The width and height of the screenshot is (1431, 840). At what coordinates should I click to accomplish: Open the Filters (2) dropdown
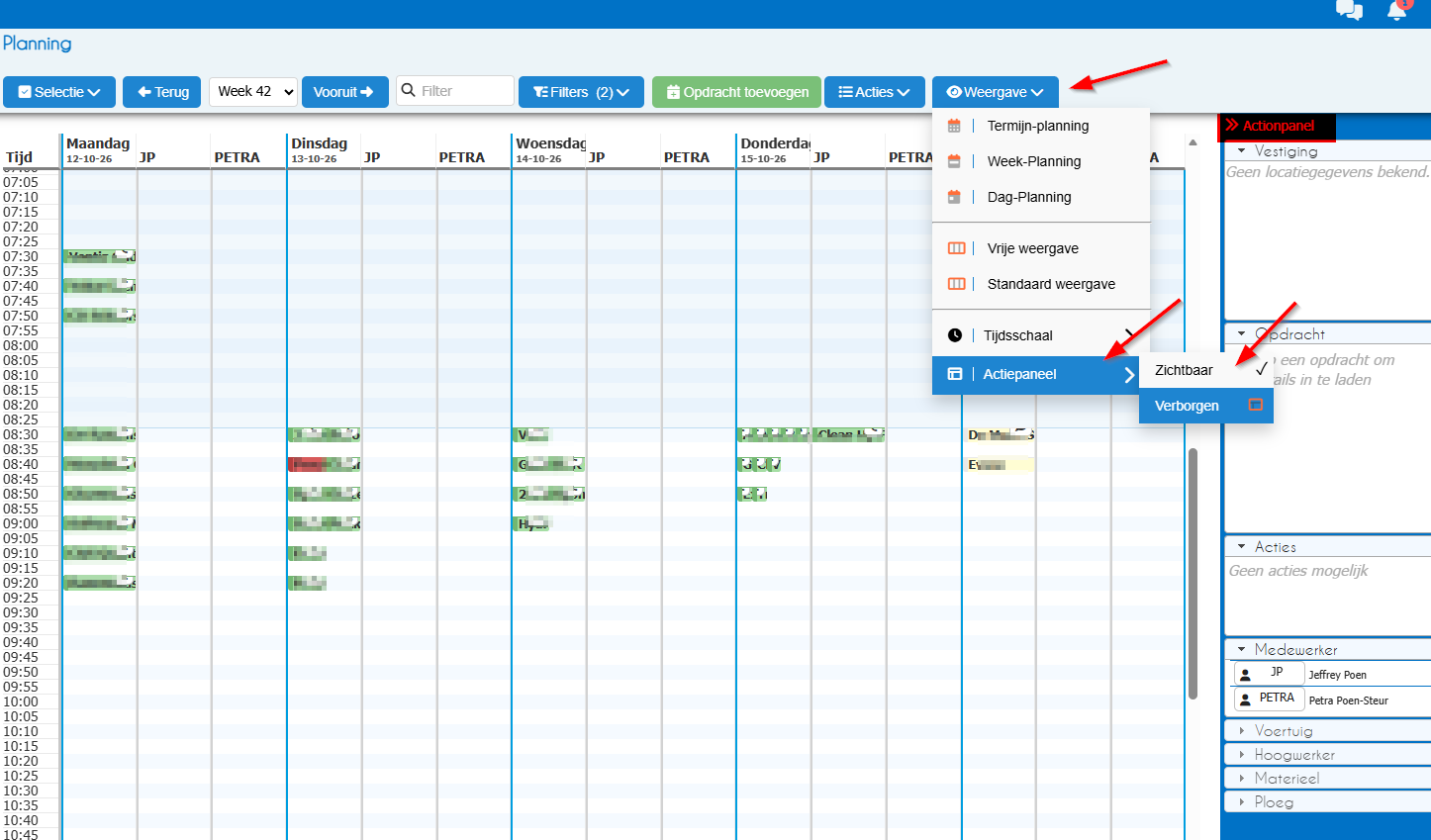tap(581, 92)
